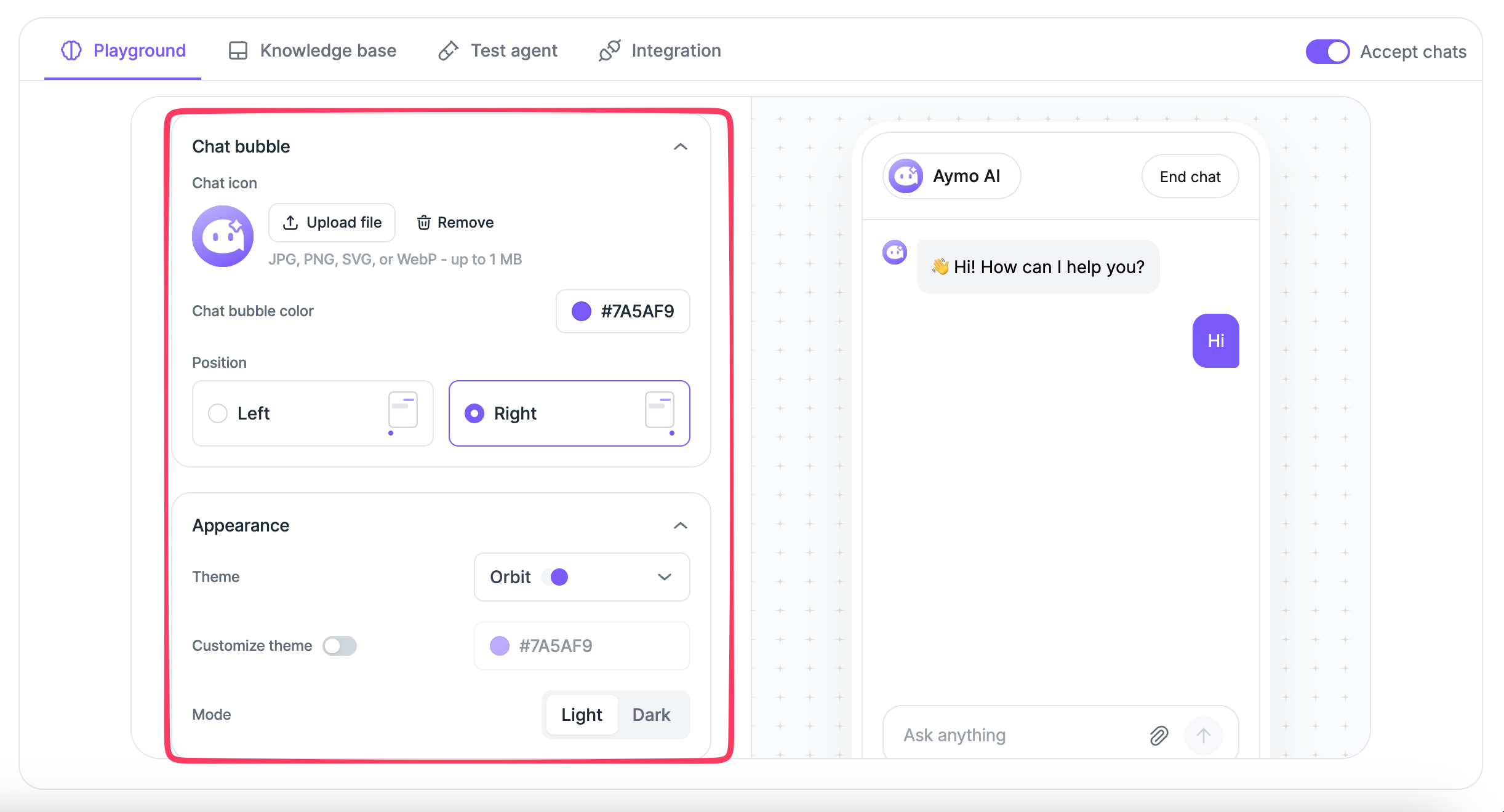1504x812 pixels.
Task: Click the 'JPG, PNG, SVG, or WebP' hint text
Action: (395, 260)
